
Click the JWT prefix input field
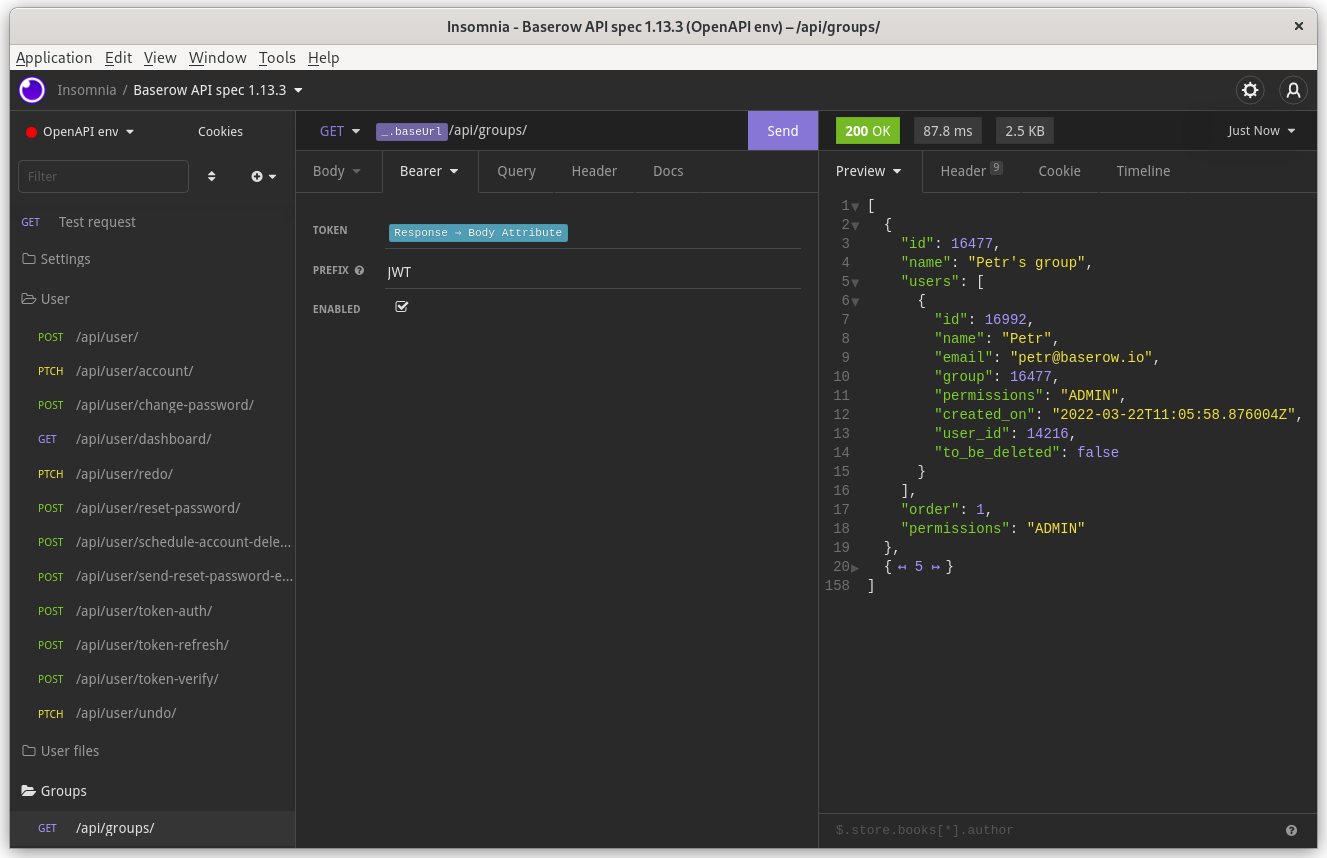[x=594, y=272]
